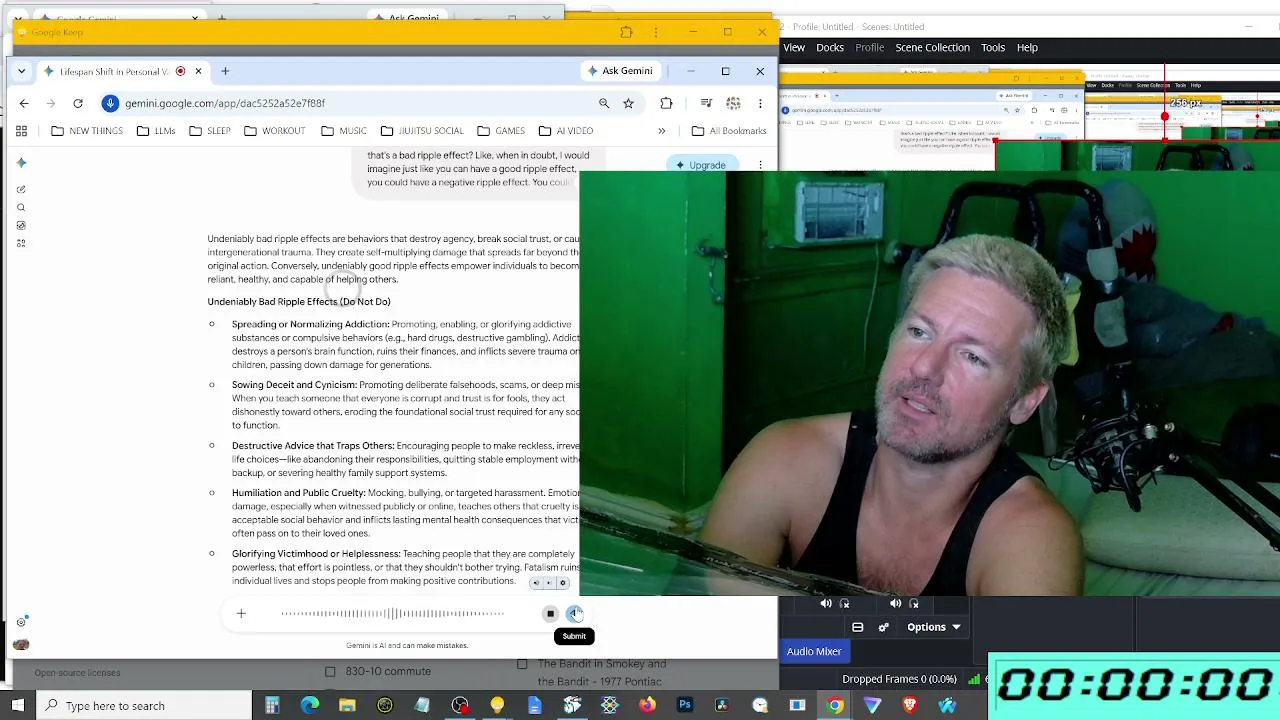Image resolution: width=1280 pixels, height=720 pixels.
Task: Open Microsoft Edge from the taskbar
Action: coord(310,705)
